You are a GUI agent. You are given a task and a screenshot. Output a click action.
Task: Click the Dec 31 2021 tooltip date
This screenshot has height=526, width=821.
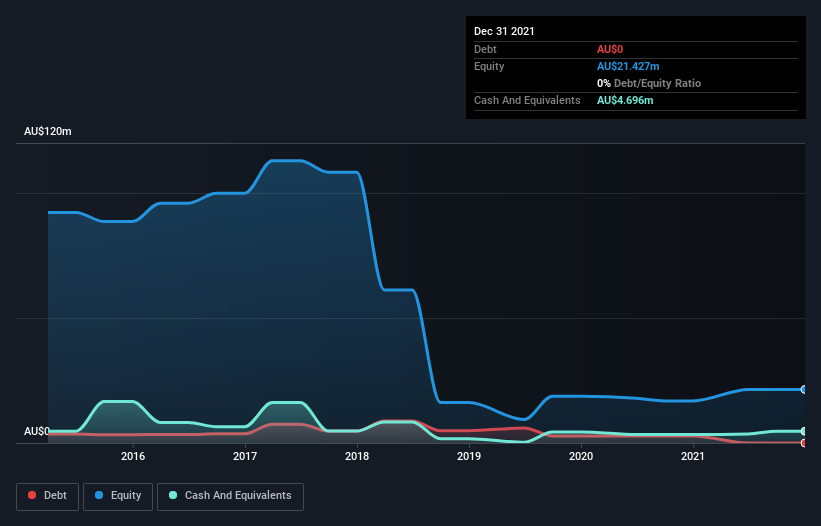[504, 31]
